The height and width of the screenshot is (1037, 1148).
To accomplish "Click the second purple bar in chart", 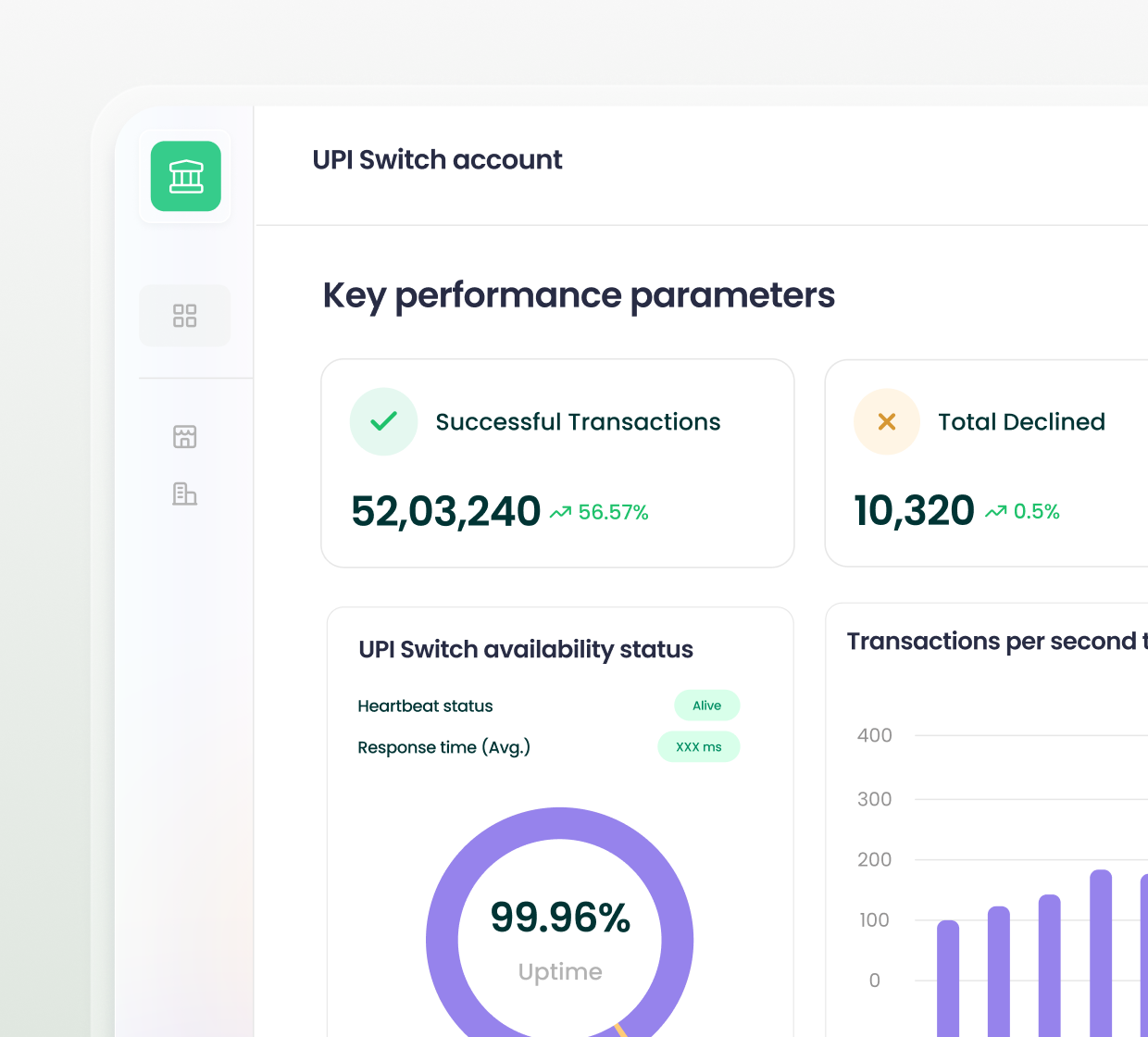I will pos(999,971).
